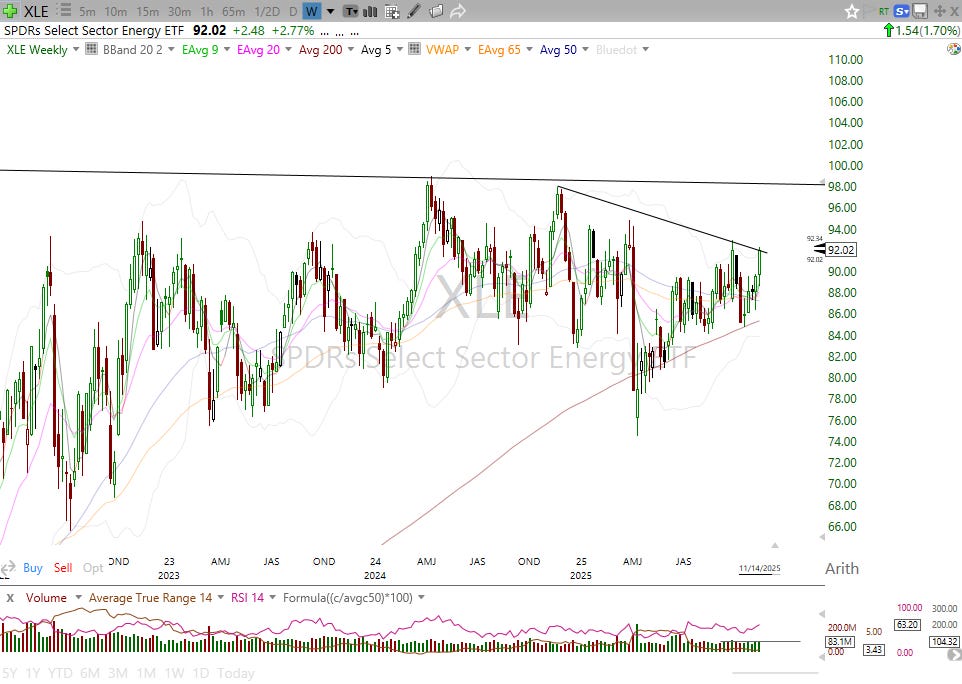Open the Formula((c/avgc50)*100) dropdown

point(421,598)
